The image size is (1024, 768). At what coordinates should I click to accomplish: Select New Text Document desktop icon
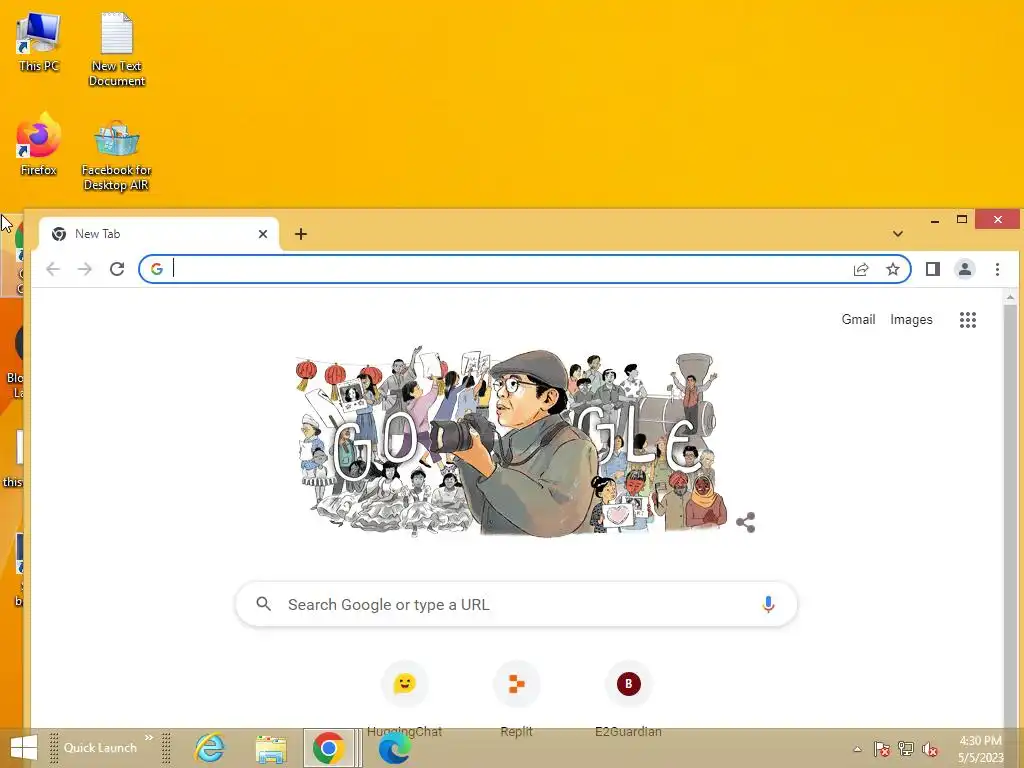click(117, 50)
